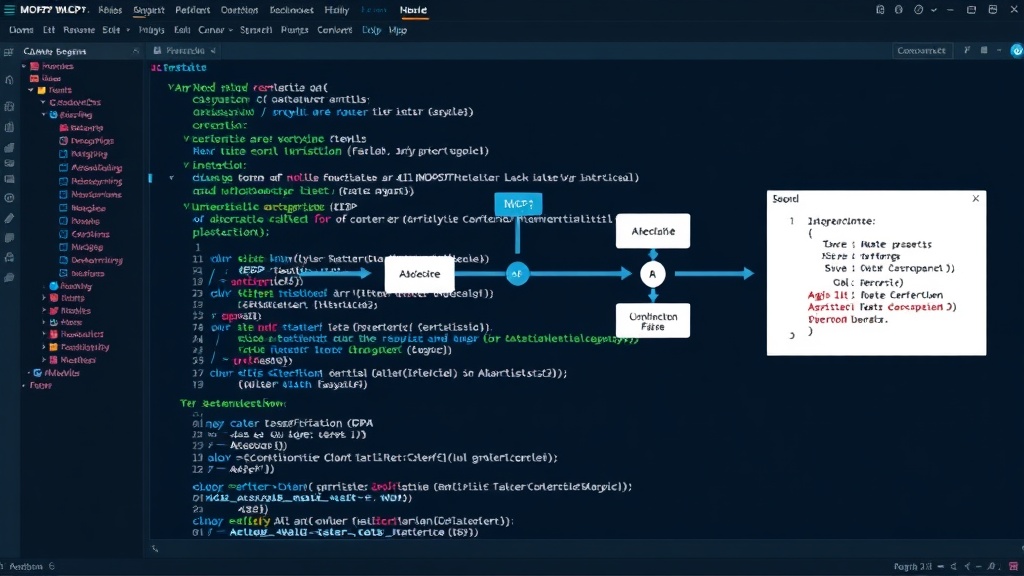Viewport: 1024px width, 576px height.
Task: Select the underlined Node tab in menu bar
Action: [x=413, y=10]
